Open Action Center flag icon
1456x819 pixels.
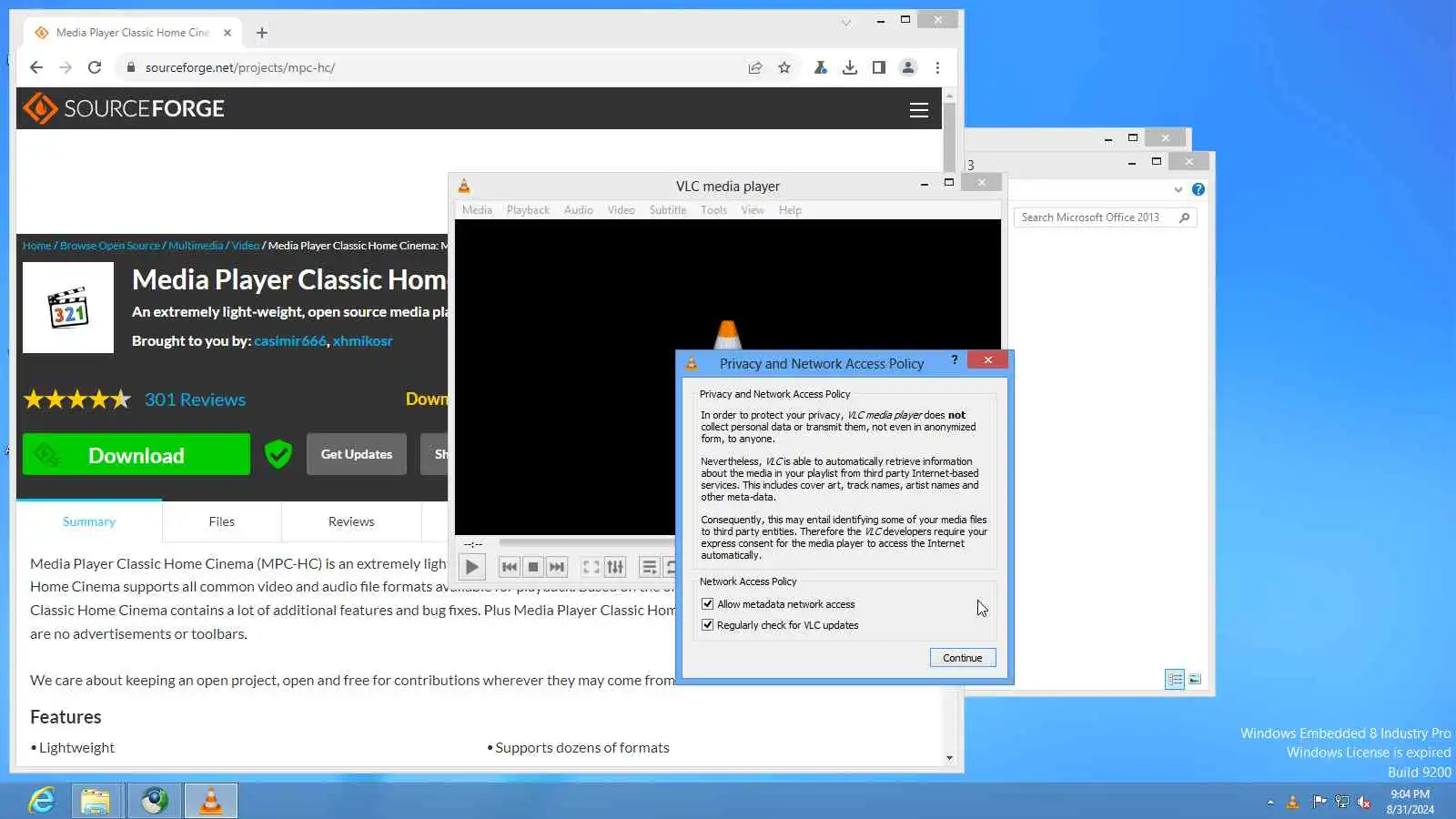(x=1319, y=802)
